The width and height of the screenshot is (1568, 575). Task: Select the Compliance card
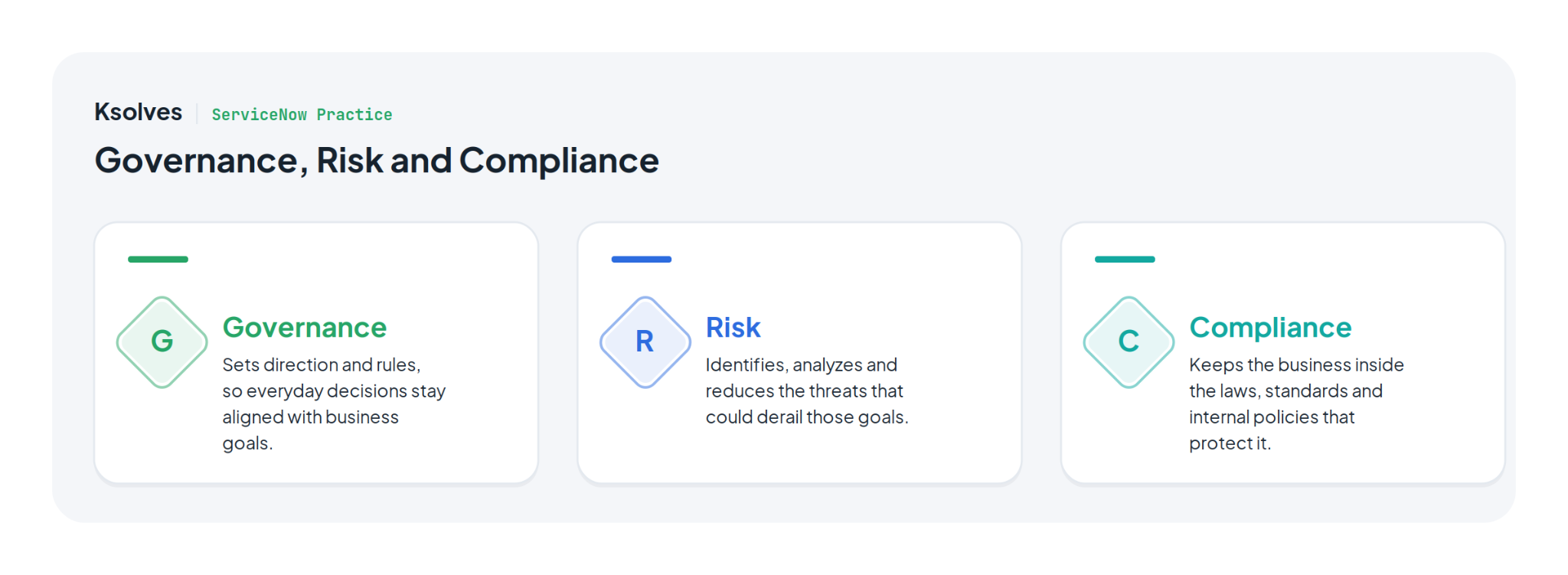click(1283, 353)
